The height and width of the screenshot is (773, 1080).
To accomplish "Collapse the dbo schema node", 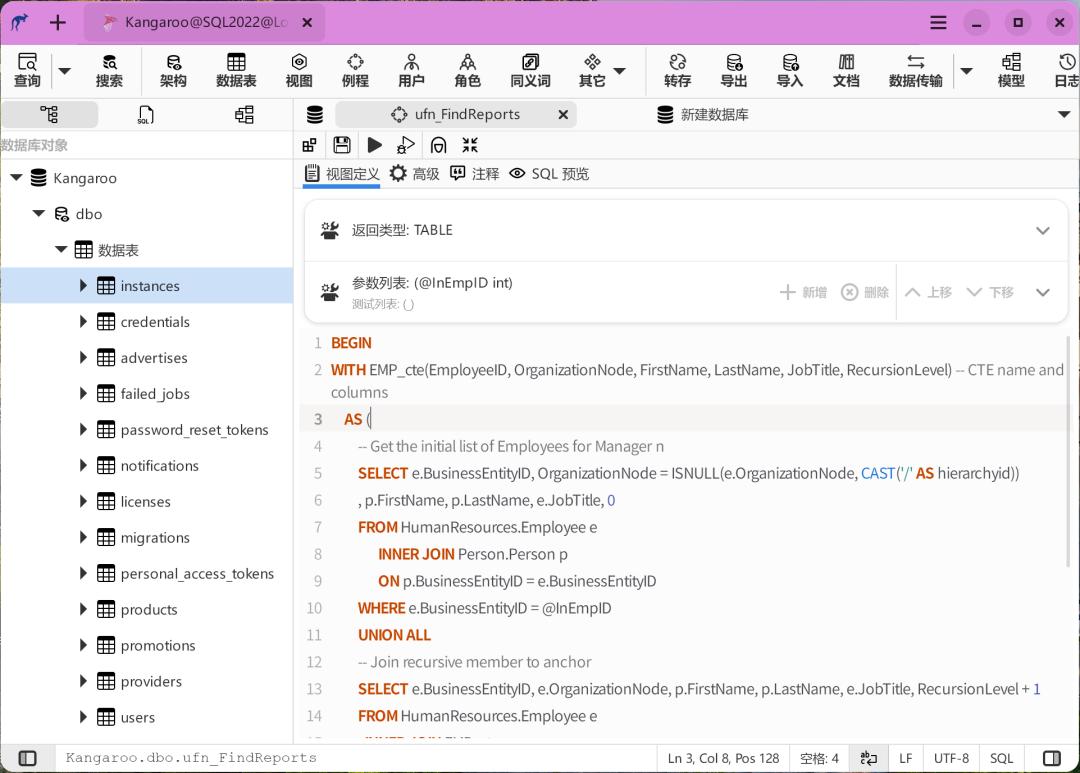I will click(39, 214).
